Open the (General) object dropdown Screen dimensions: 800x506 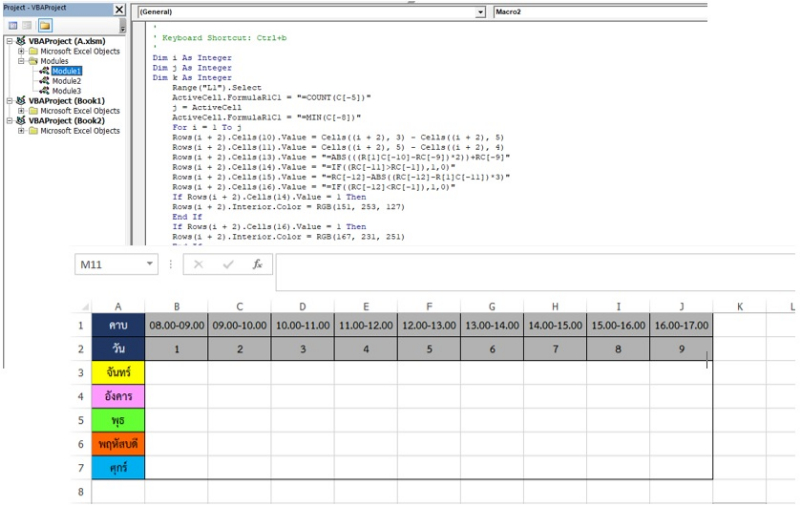480,12
